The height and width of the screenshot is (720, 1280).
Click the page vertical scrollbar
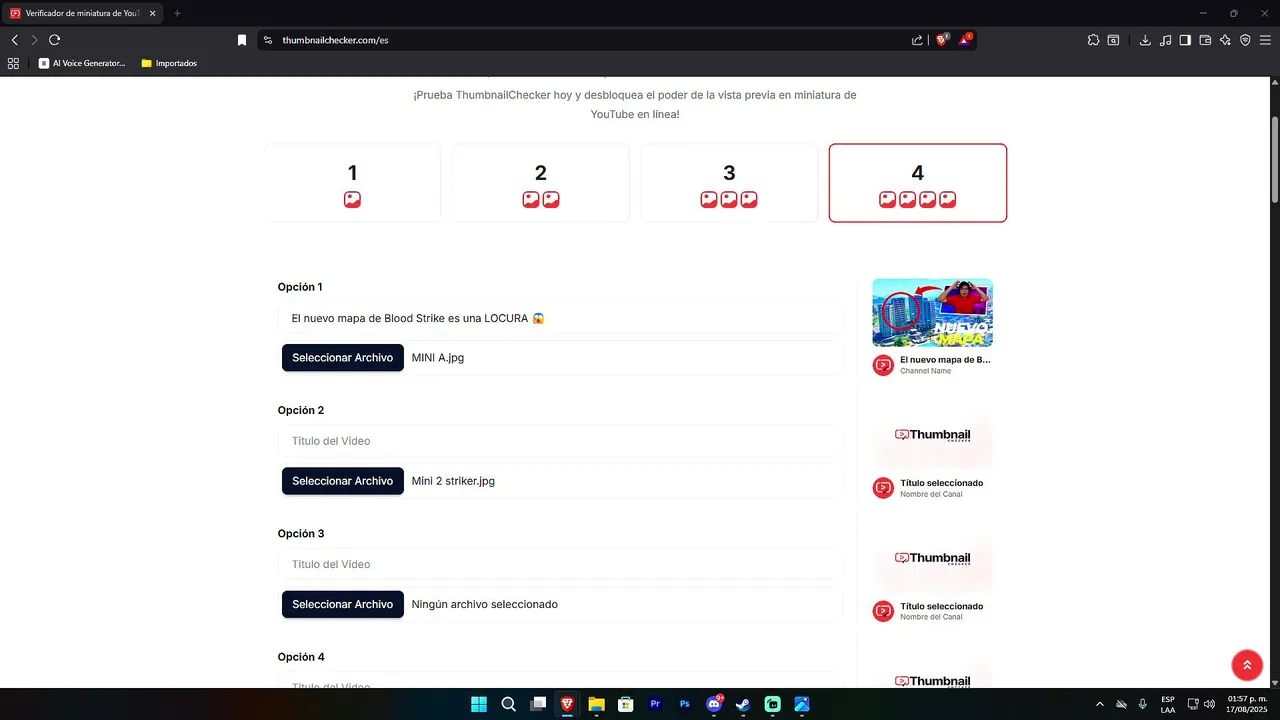coord(1275,160)
